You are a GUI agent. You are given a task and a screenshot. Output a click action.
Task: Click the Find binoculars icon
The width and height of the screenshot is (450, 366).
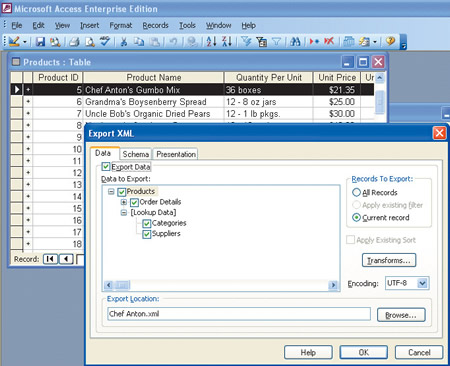point(295,42)
